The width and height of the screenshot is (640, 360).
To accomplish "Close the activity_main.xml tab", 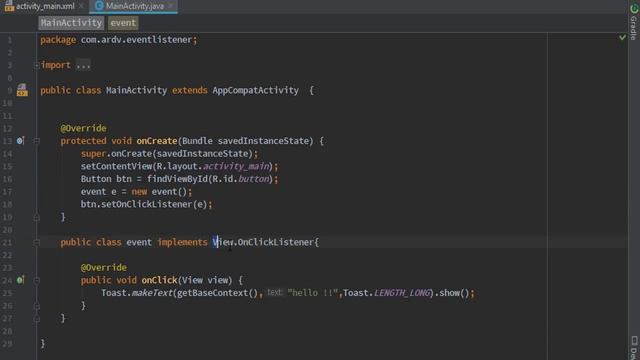I will [x=81, y=6].
